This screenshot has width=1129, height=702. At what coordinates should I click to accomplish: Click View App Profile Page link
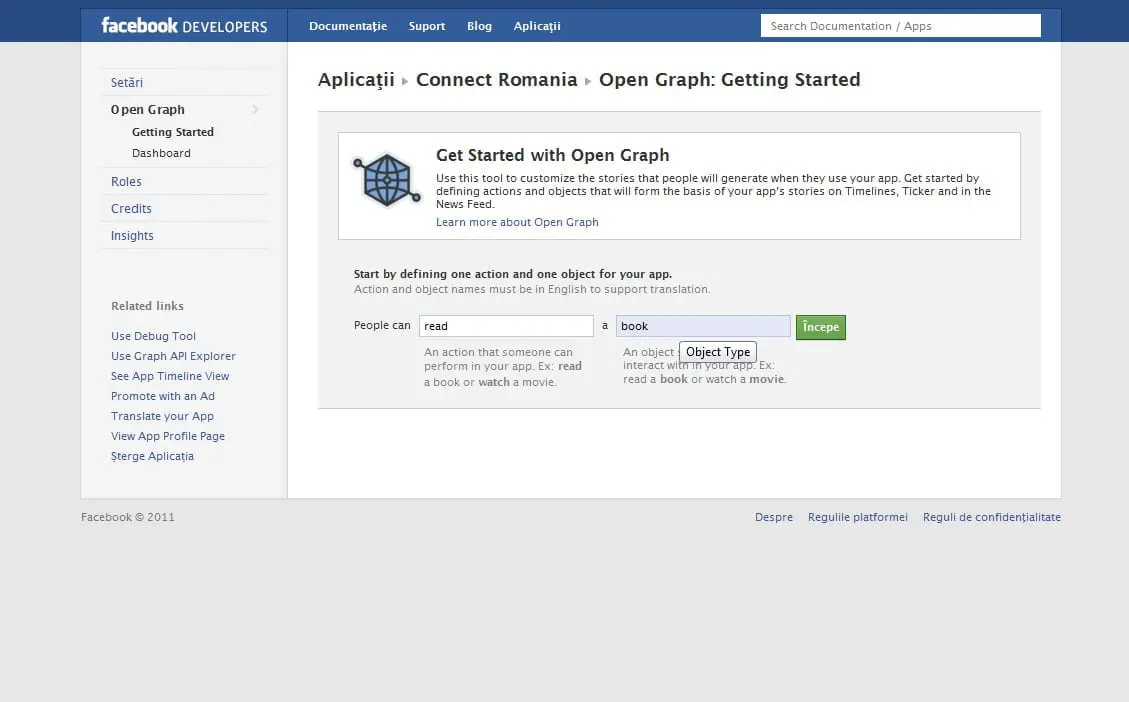(x=168, y=436)
